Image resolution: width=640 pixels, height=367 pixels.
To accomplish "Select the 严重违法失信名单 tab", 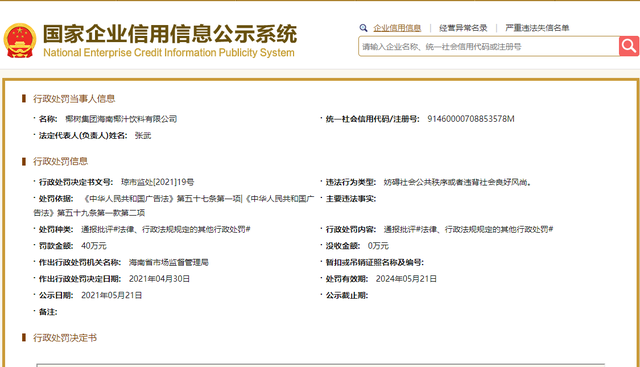I will pos(537,28).
